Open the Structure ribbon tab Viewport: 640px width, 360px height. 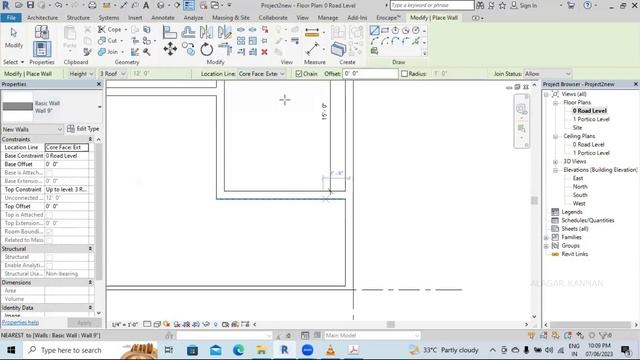[x=78, y=18]
